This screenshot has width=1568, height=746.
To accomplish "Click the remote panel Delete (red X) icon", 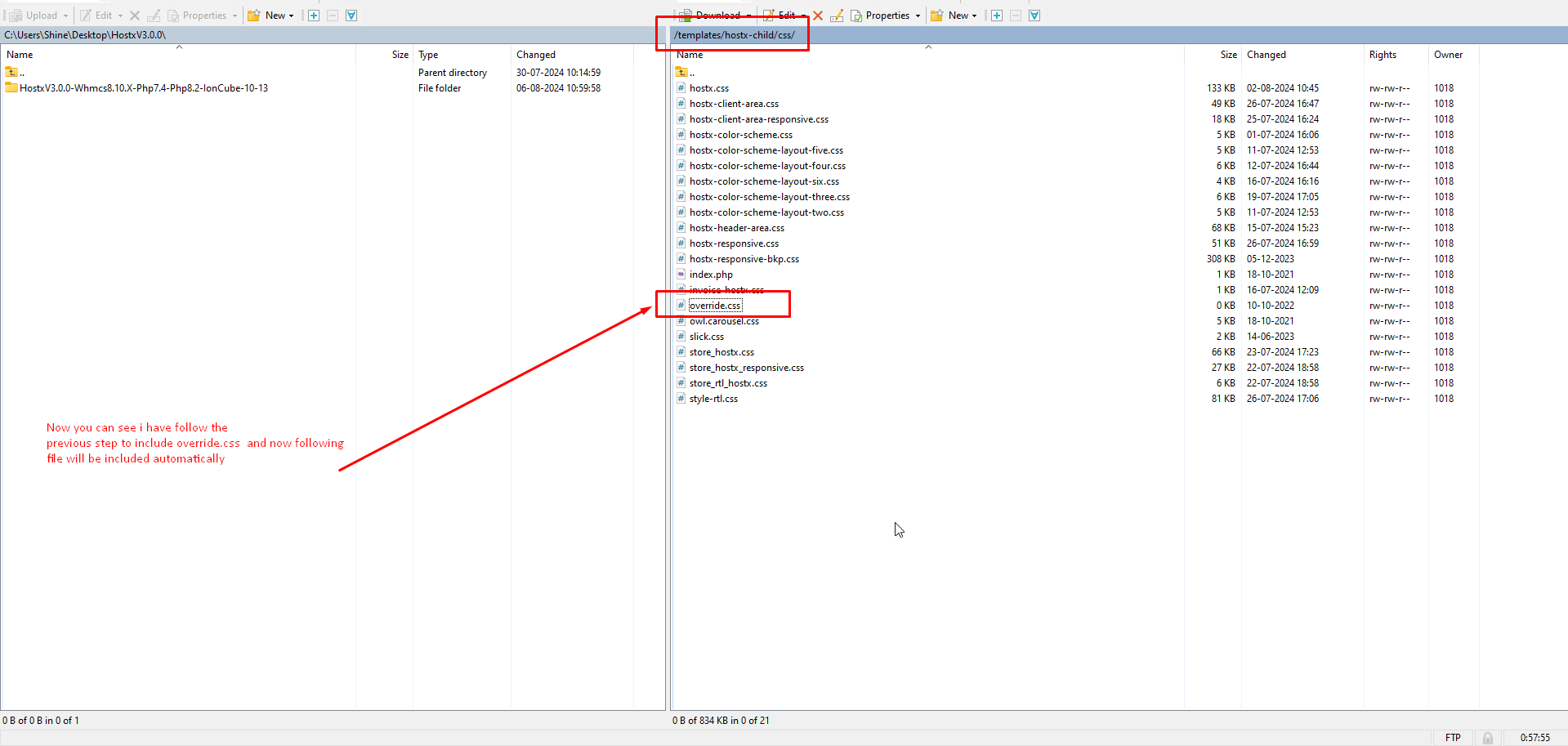I will [x=818, y=16].
